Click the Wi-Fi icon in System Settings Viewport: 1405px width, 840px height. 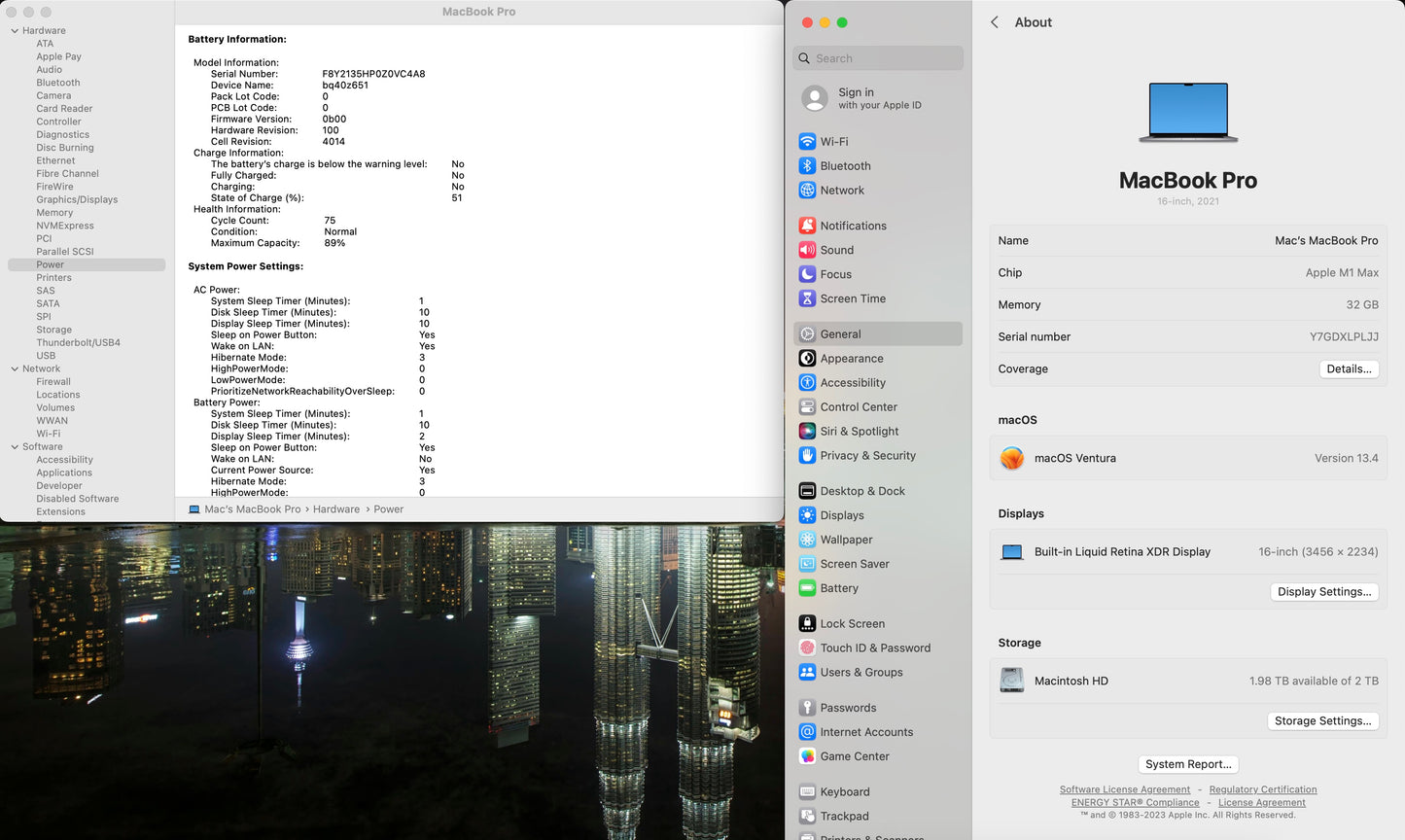click(807, 141)
